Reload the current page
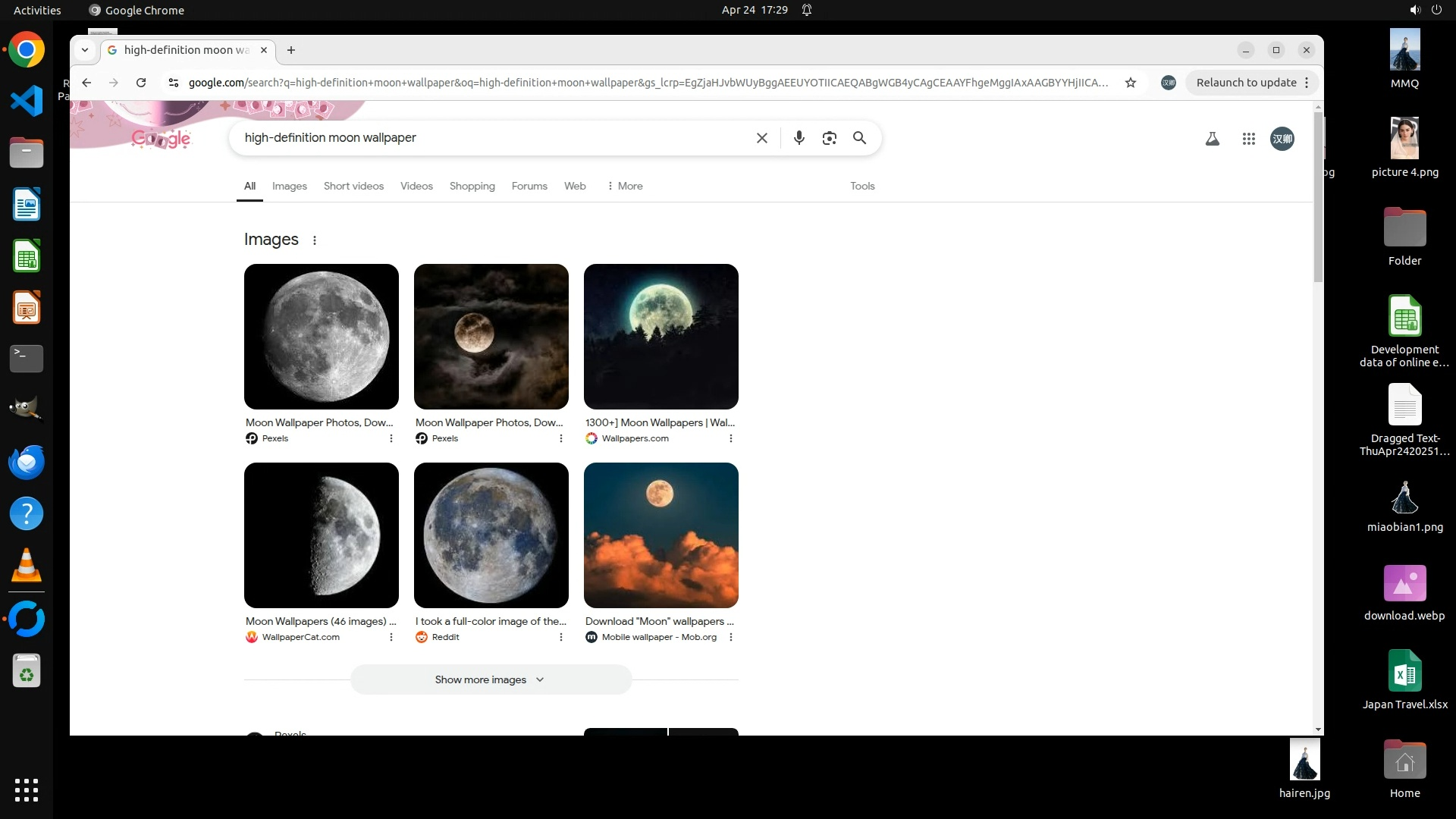This screenshot has height=819, width=1456. [x=141, y=83]
